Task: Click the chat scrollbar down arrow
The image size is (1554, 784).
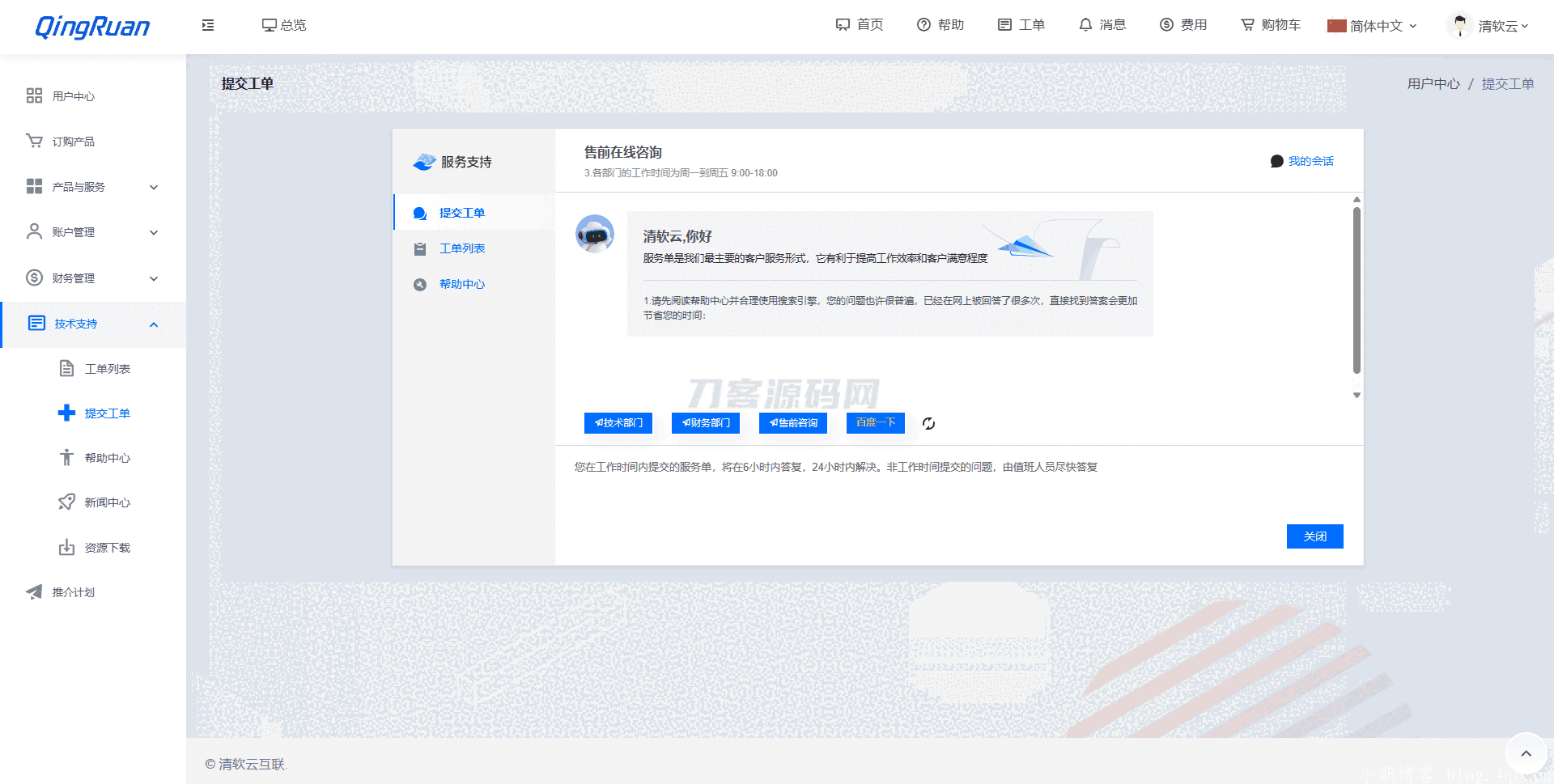Action: tap(1357, 396)
